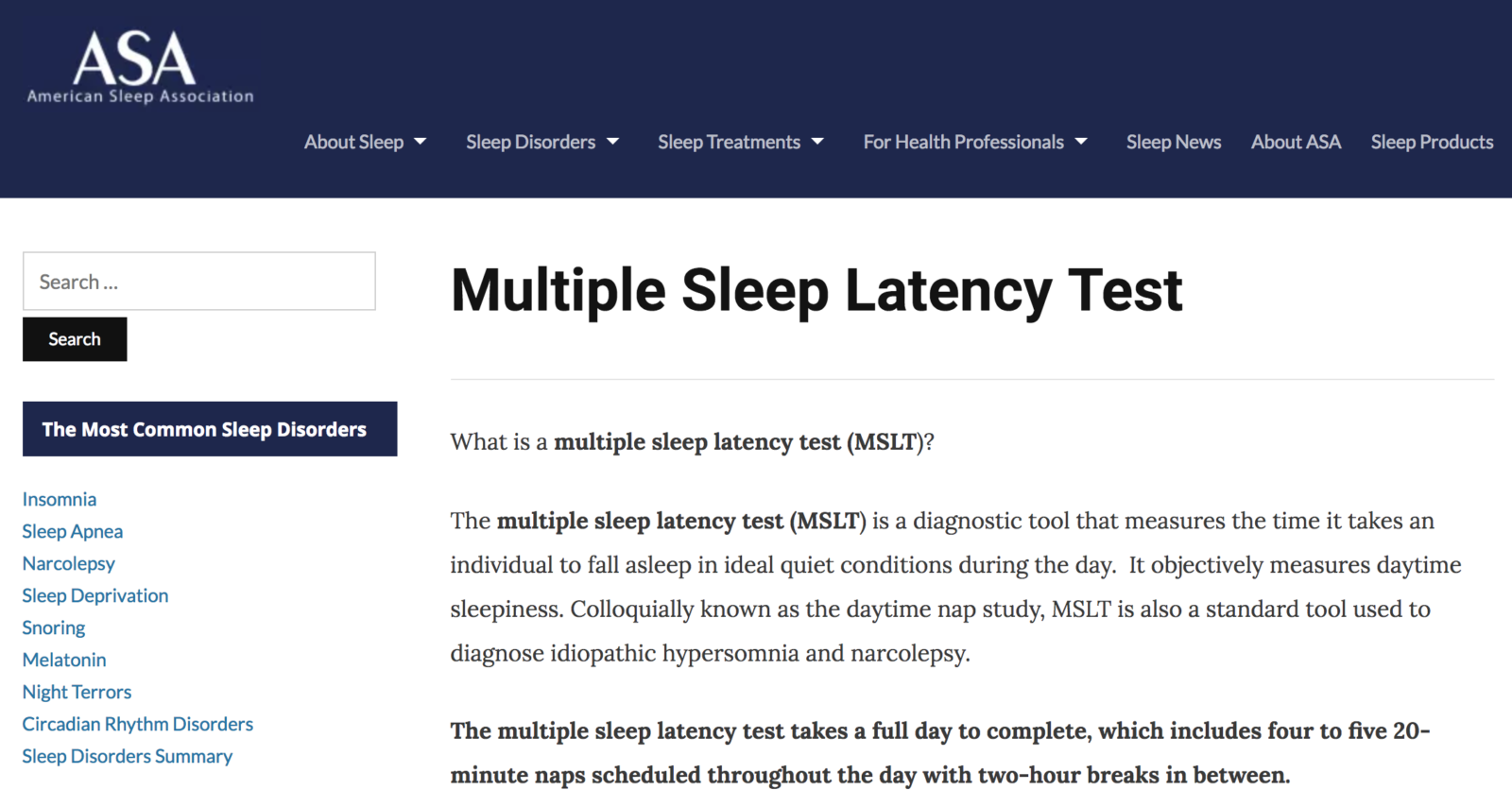Navigate to Sleep Products
1512x807 pixels.
pyautogui.click(x=1432, y=142)
